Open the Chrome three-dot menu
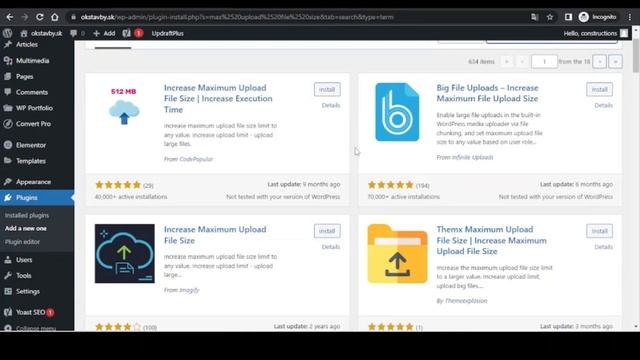The width and height of the screenshot is (640, 360). pyautogui.click(x=630, y=17)
